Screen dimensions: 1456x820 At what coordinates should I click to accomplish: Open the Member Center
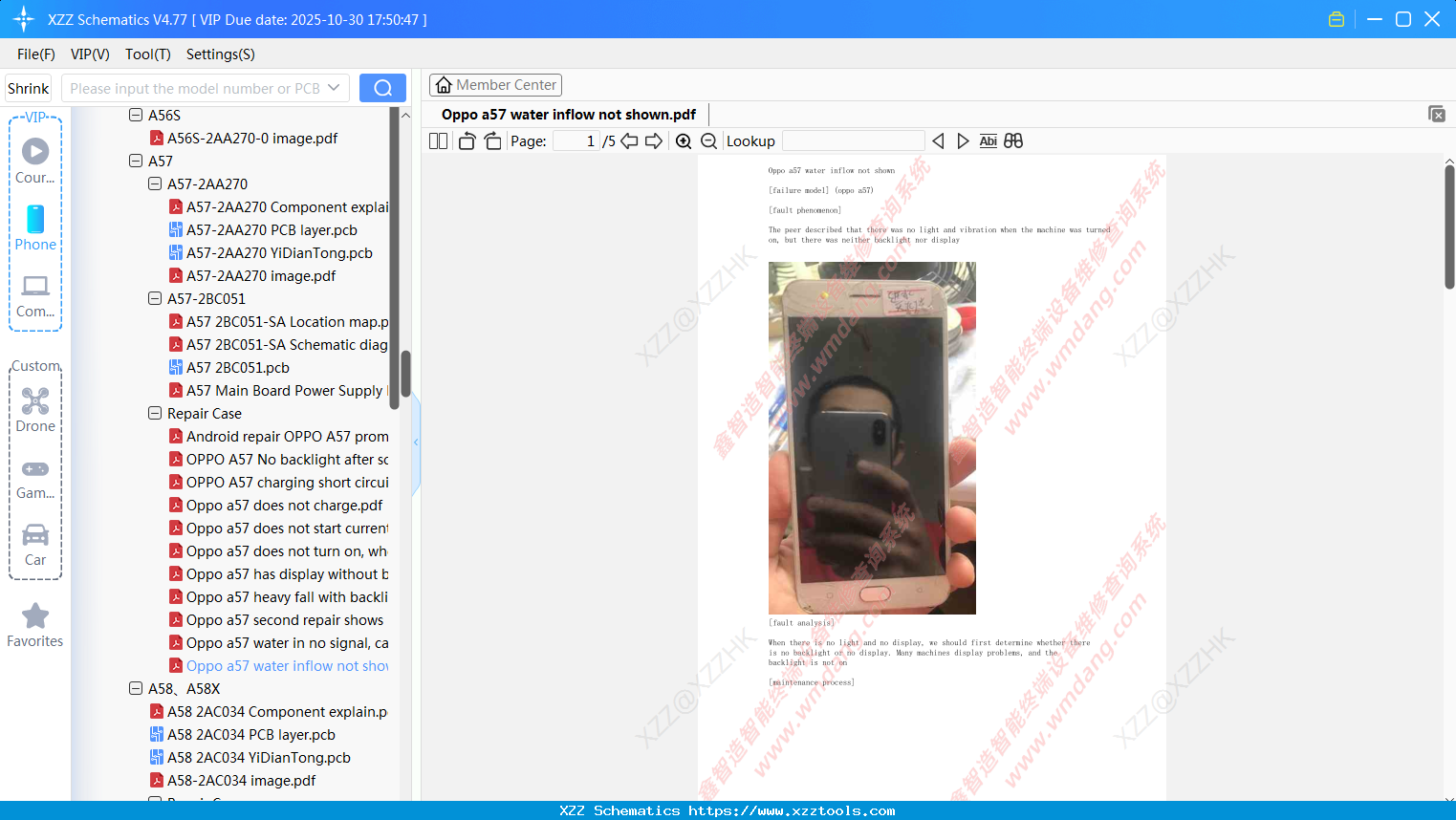point(495,85)
